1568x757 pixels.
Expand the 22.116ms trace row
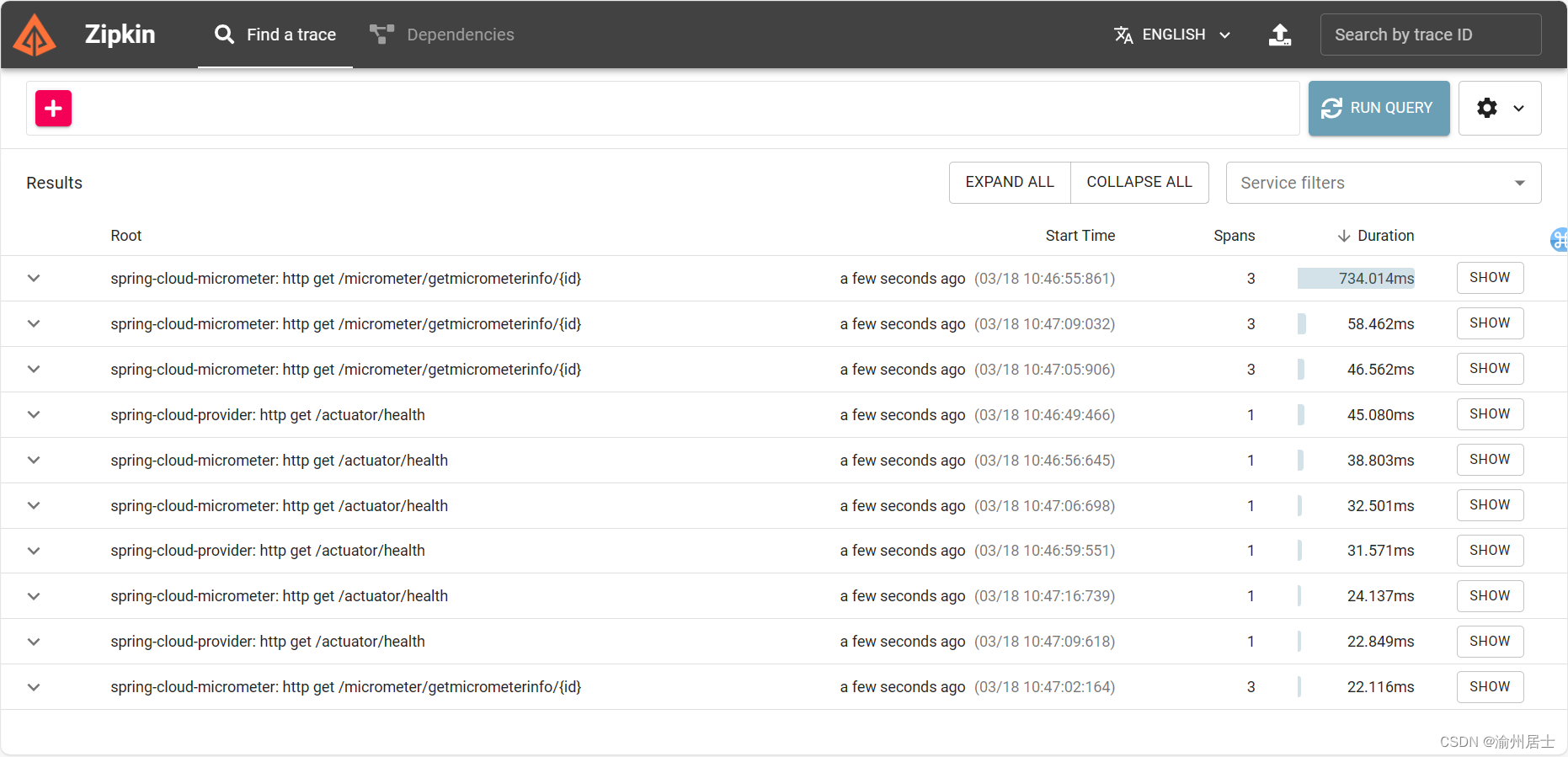click(34, 687)
